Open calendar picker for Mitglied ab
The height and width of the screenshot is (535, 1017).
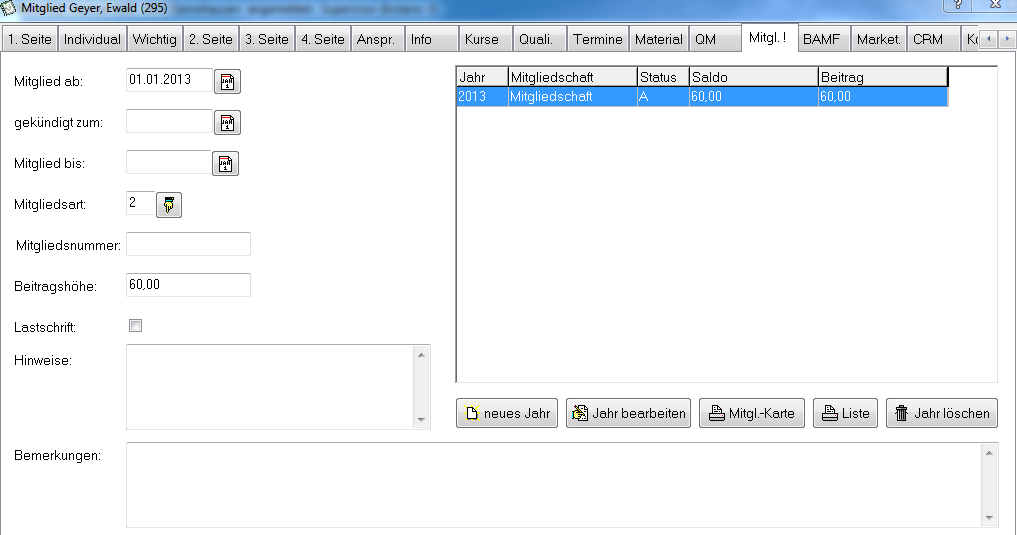(x=227, y=82)
